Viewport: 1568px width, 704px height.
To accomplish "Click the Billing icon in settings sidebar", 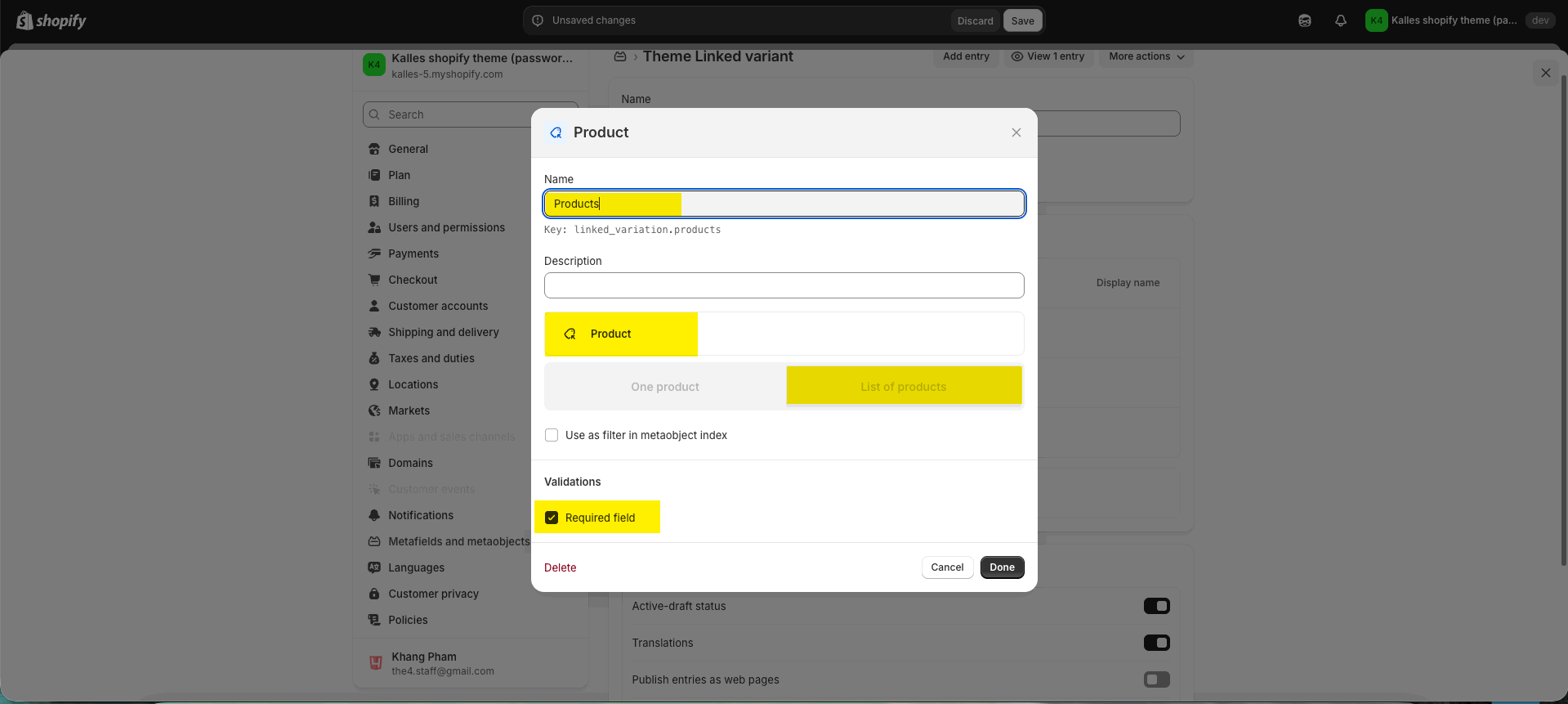I will tap(374, 201).
